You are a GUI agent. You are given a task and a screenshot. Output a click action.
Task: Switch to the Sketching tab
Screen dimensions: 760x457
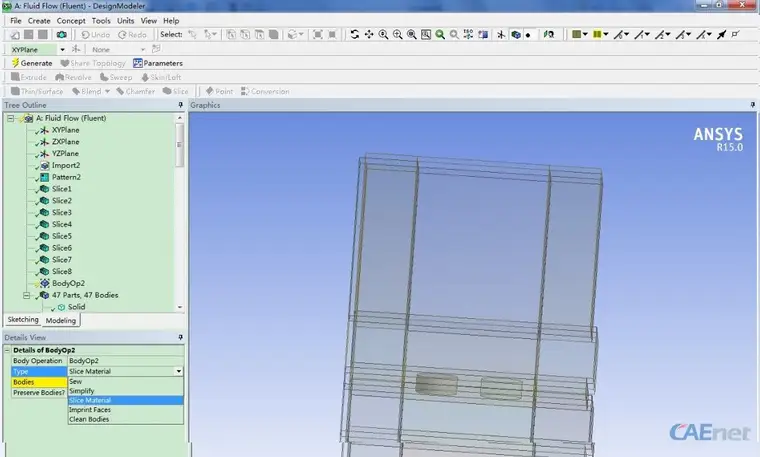(23, 320)
